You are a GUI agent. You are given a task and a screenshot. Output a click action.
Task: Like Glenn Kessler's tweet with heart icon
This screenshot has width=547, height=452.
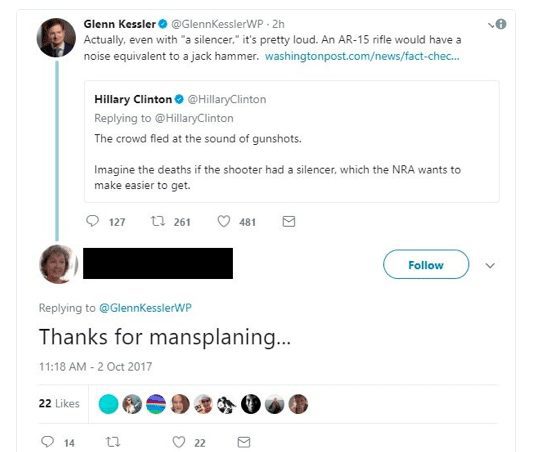(x=224, y=221)
